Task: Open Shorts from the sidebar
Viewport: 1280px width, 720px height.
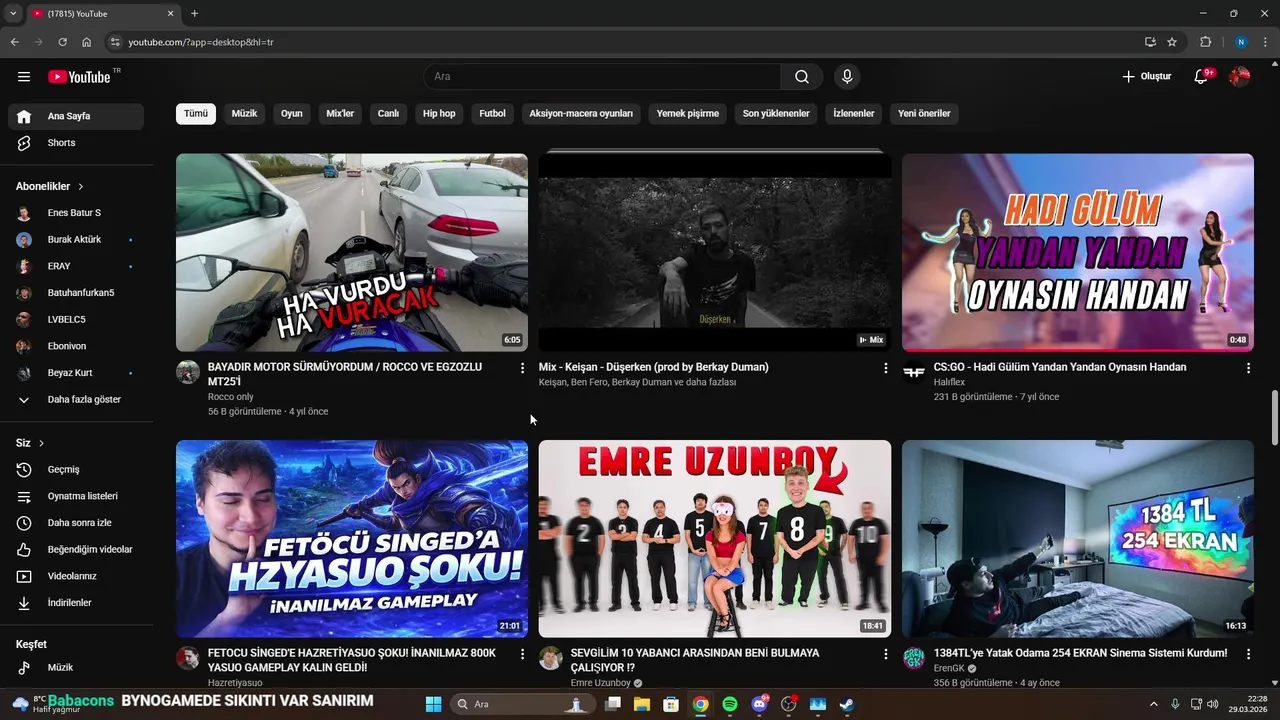Action: coord(76,143)
